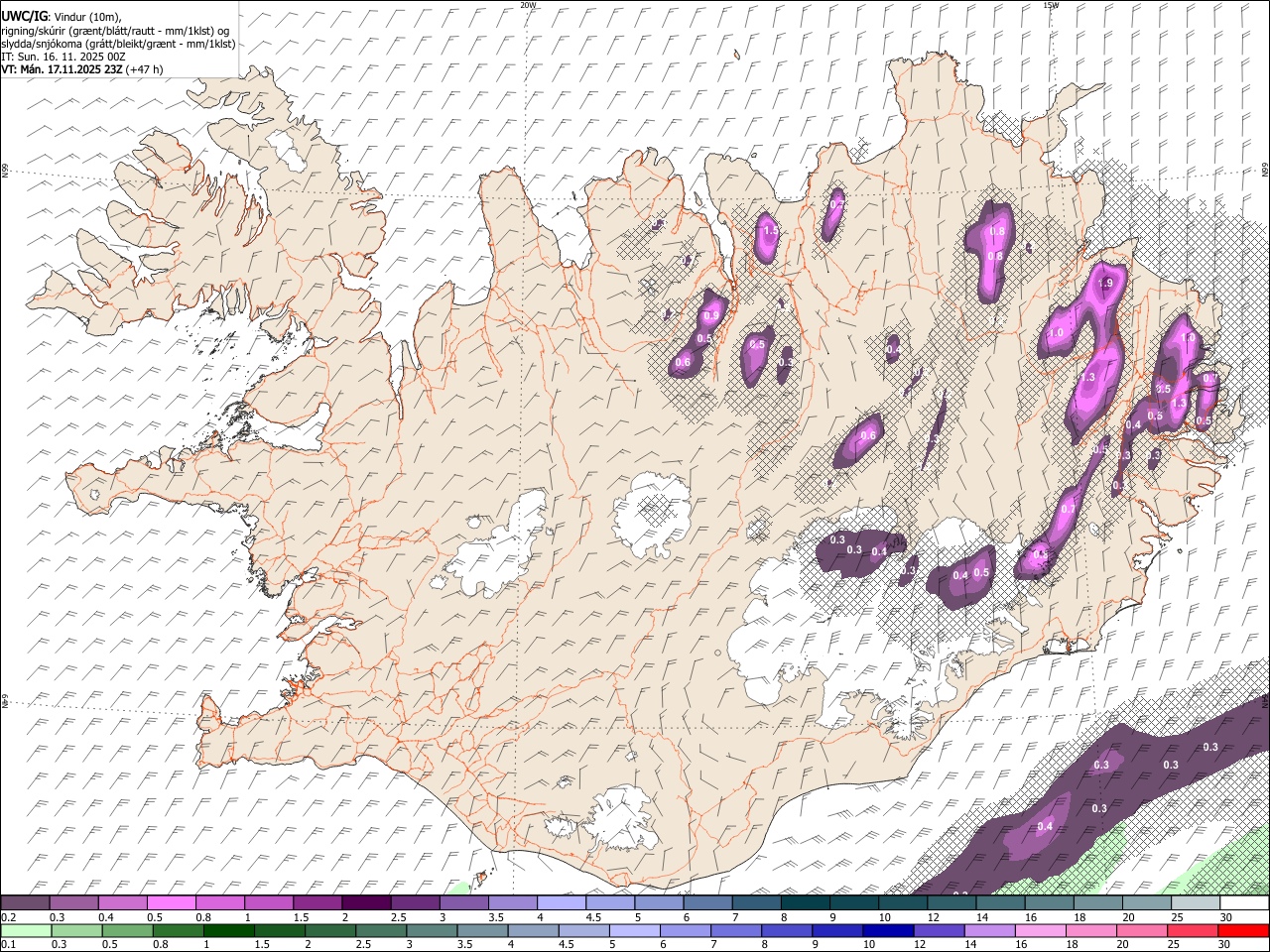Select the upper legend swatch labeled 1.5
Viewport: 1270px width, 952px height.
[x=317, y=902]
